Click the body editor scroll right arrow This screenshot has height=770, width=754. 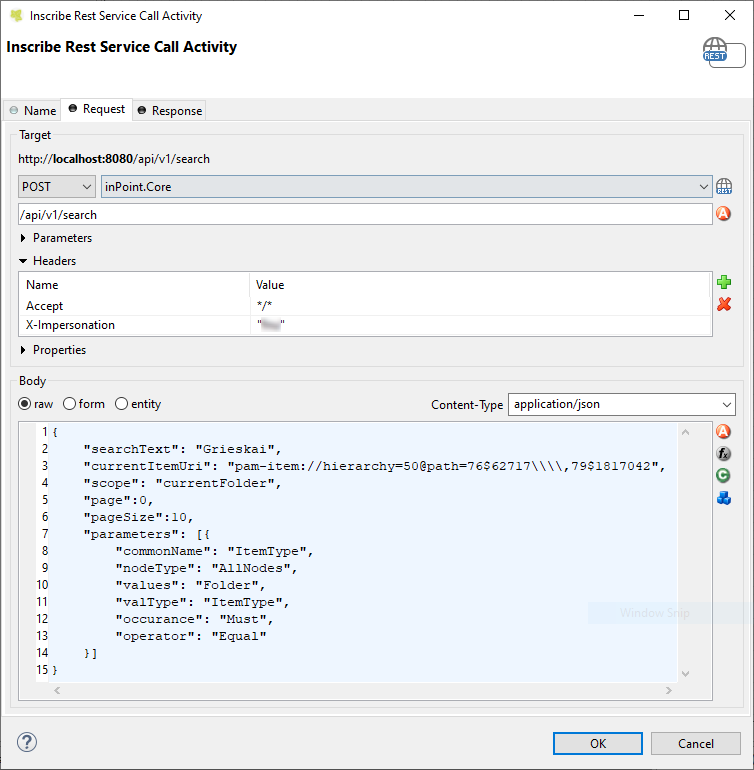(x=669, y=690)
